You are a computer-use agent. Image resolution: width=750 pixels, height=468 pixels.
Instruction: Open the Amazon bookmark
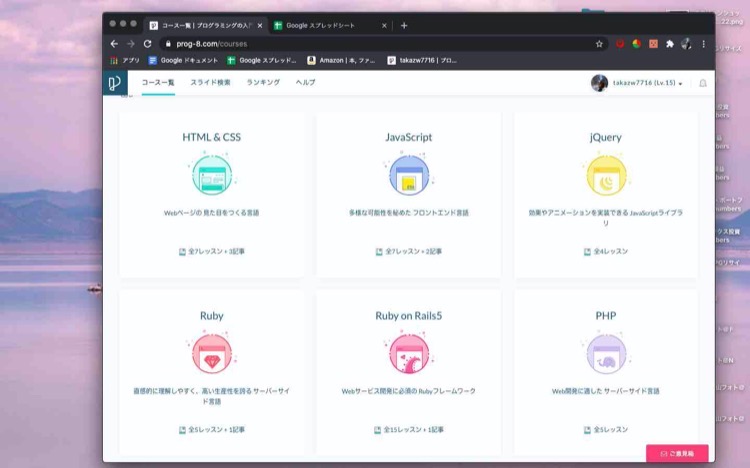coord(341,60)
